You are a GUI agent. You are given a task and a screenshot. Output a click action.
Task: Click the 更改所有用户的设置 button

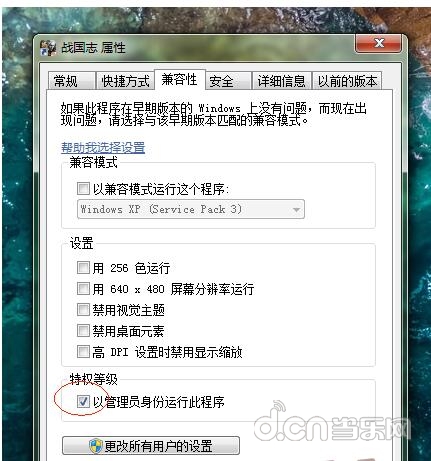coord(151,446)
